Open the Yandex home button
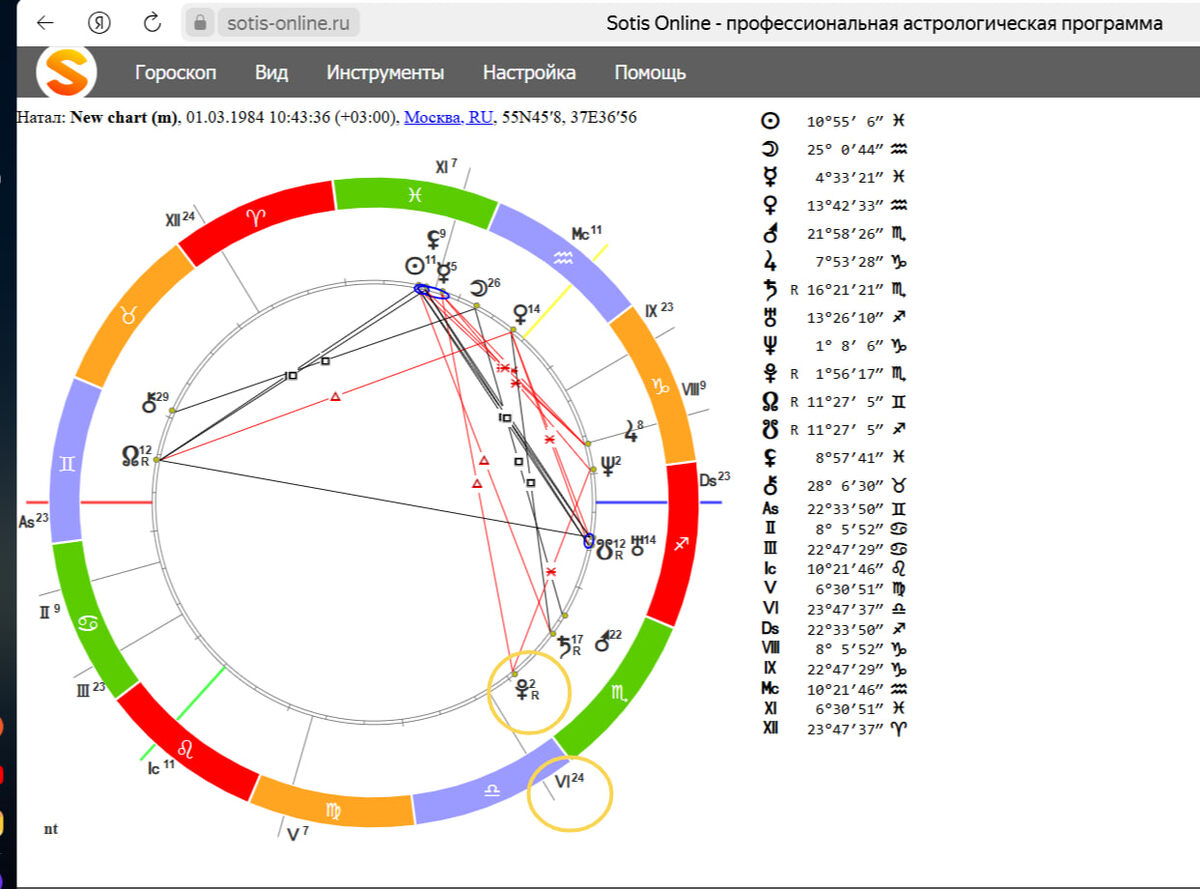The image size is (1200, 889). pyautogui.click(x=99, y=23)
